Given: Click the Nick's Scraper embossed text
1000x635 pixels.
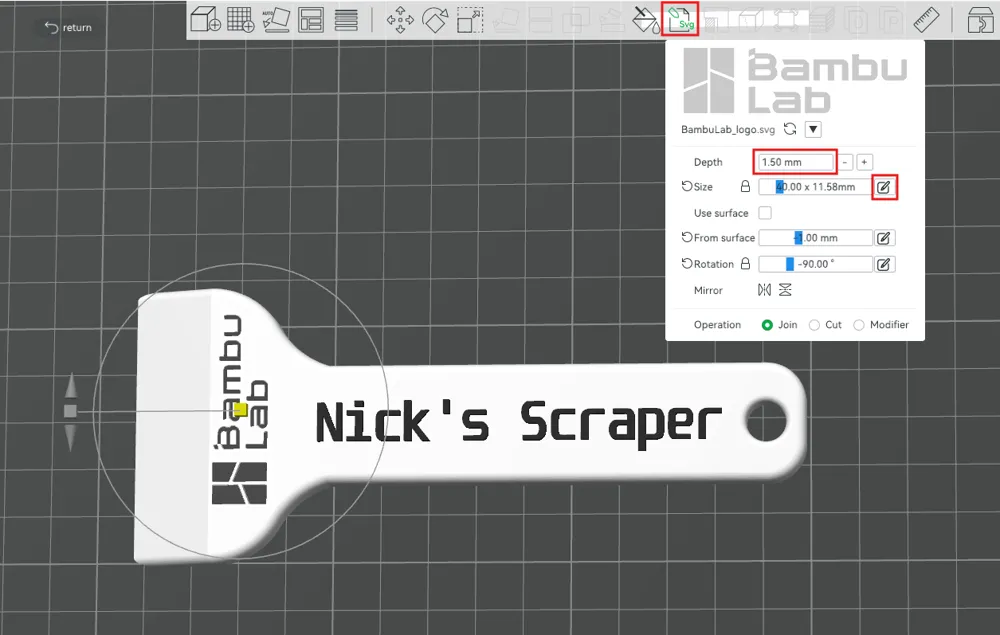Looking at the screenshot, I should [518, 422].
